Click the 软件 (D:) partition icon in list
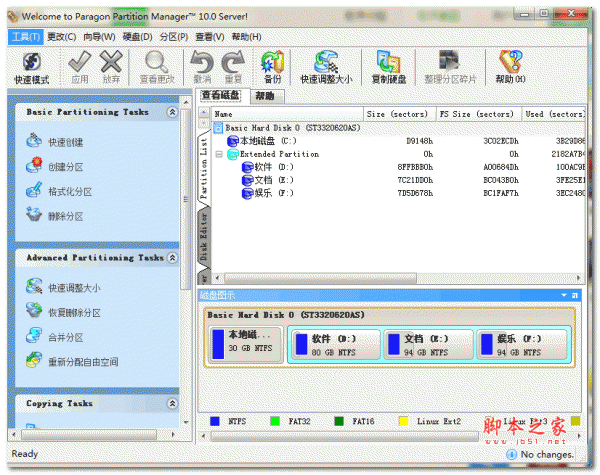Screen dimensions: 600x475 point(248,167)
